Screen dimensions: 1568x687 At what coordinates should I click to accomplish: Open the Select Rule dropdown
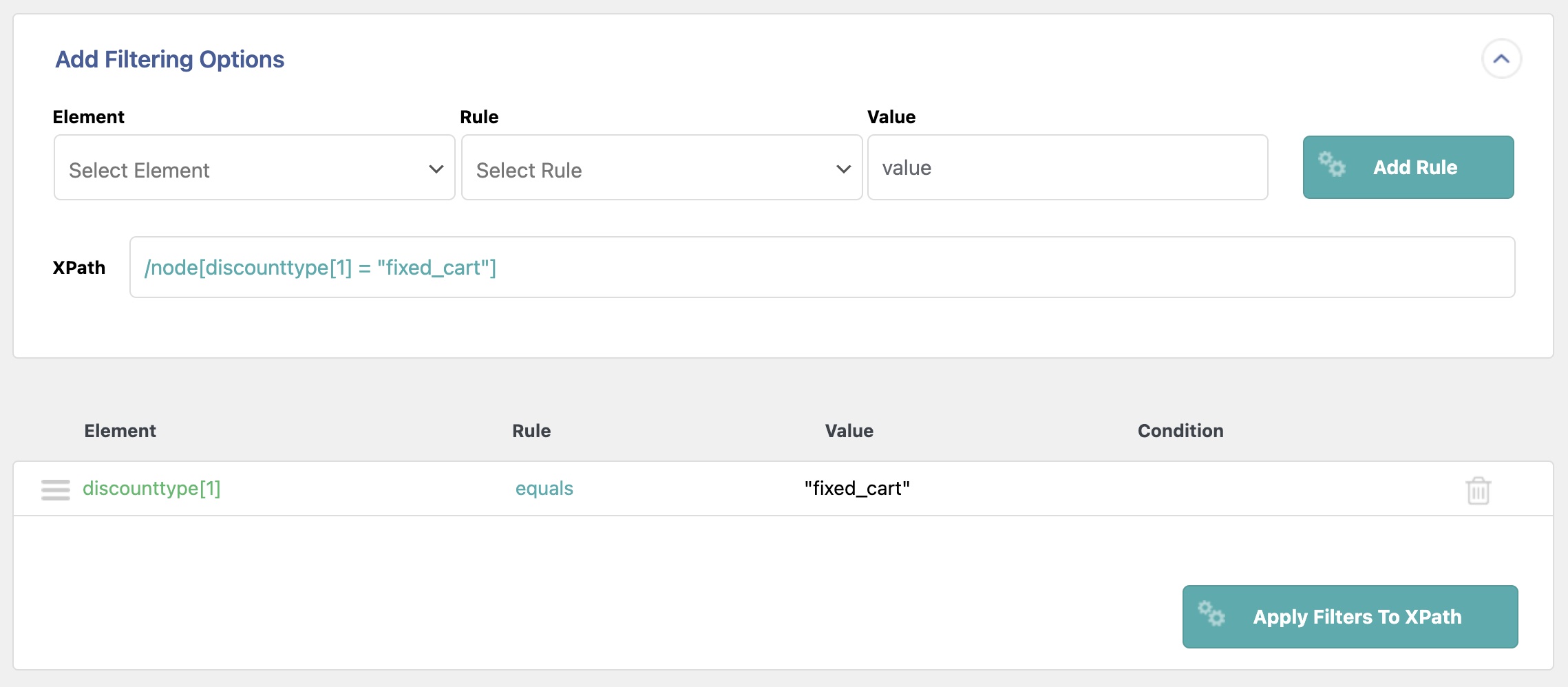click(x=661, y=168)
